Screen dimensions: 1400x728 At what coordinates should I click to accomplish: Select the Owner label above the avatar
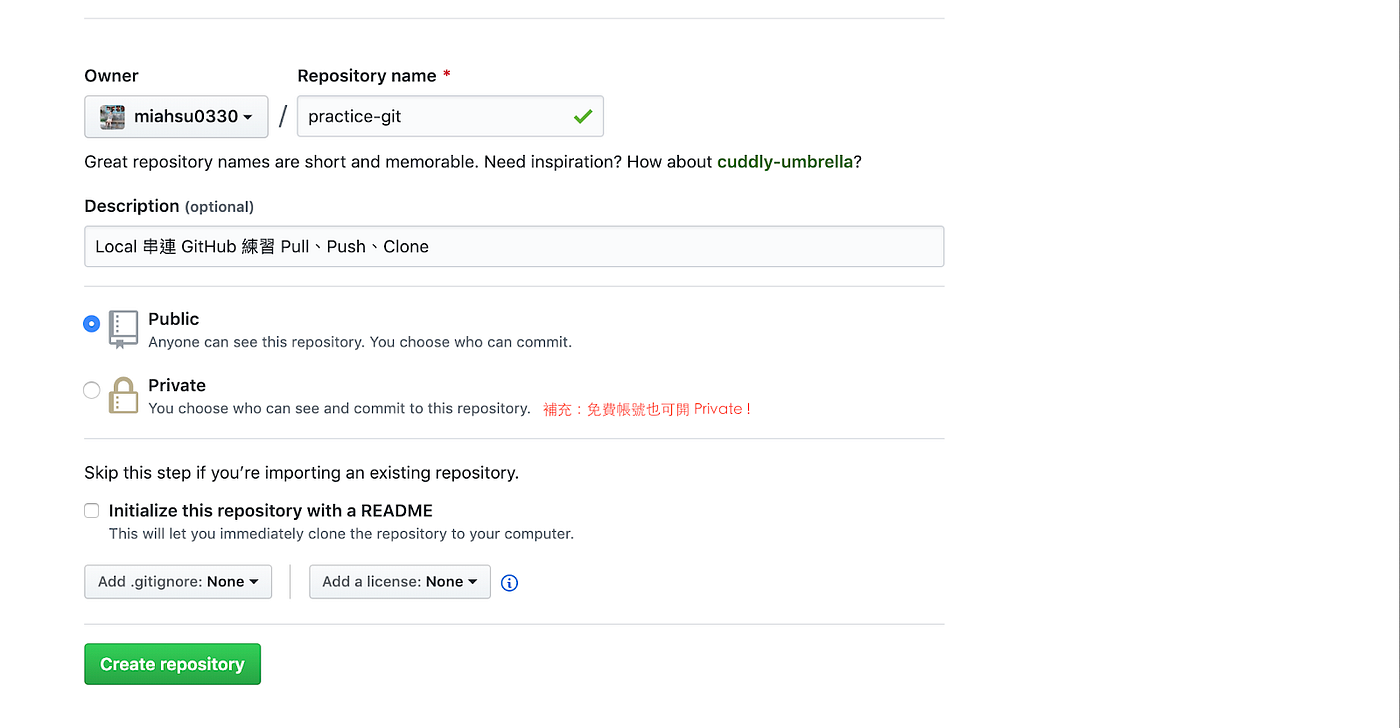click(x=111, y=75)
